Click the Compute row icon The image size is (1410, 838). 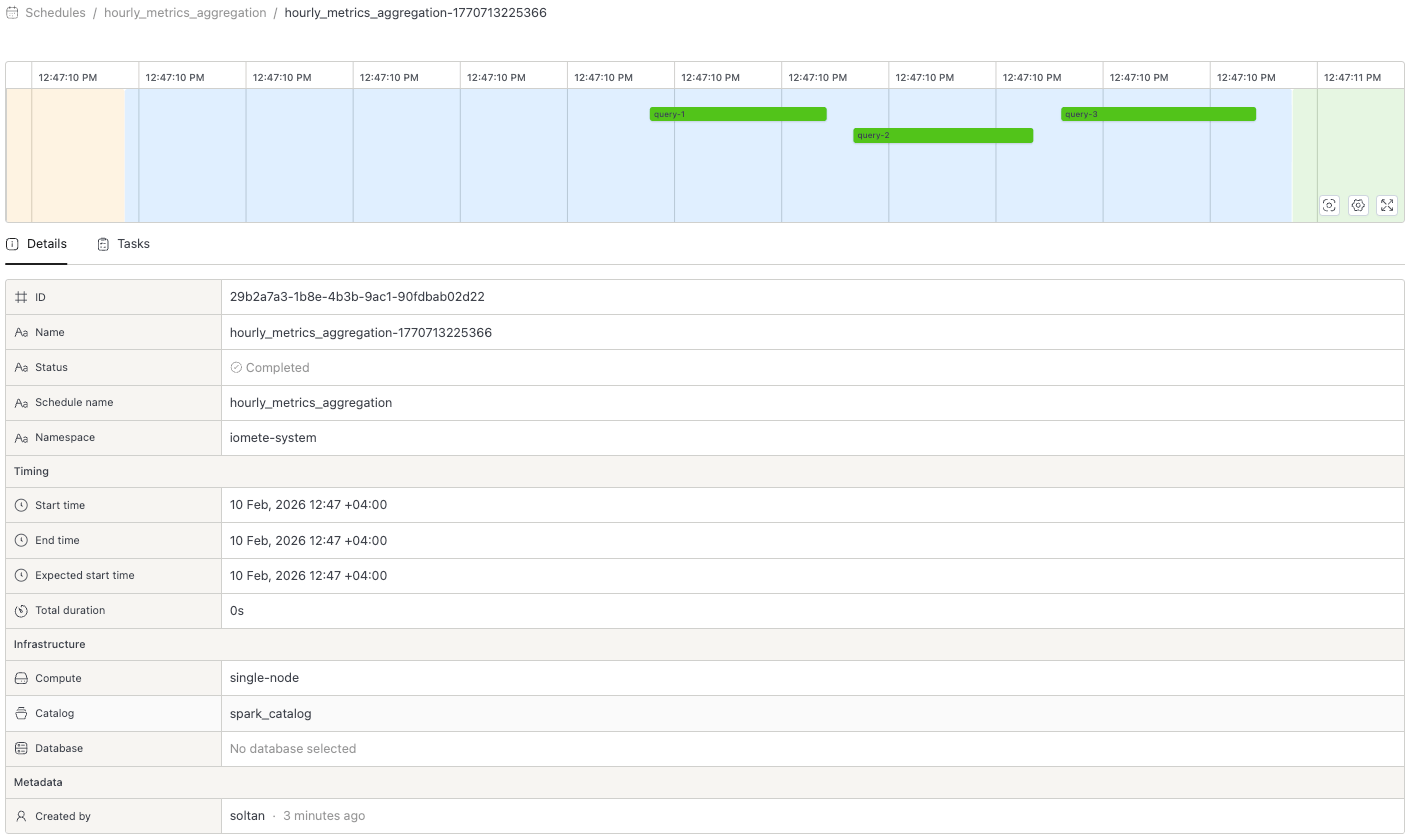tap(21, 678)
